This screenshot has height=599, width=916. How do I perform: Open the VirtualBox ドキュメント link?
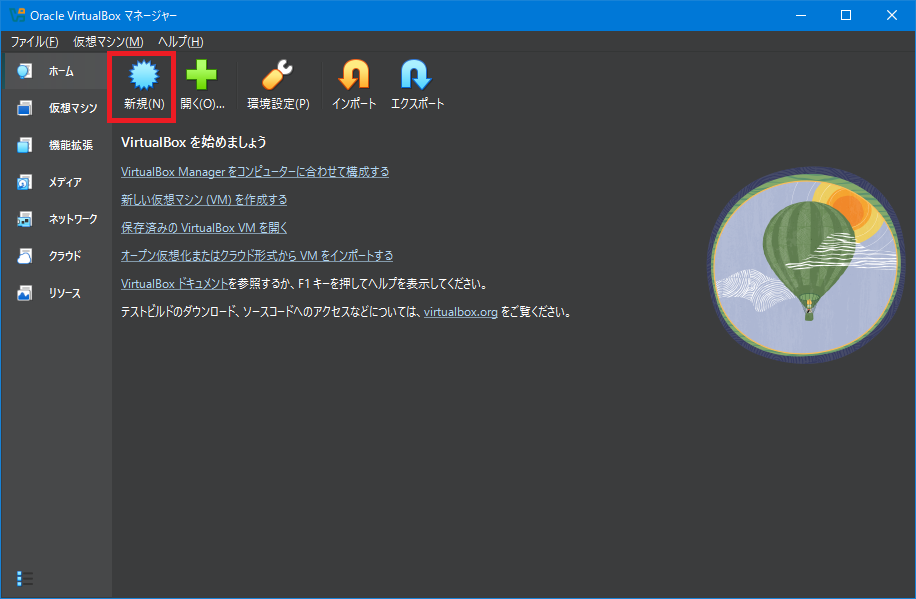[174, 284]
